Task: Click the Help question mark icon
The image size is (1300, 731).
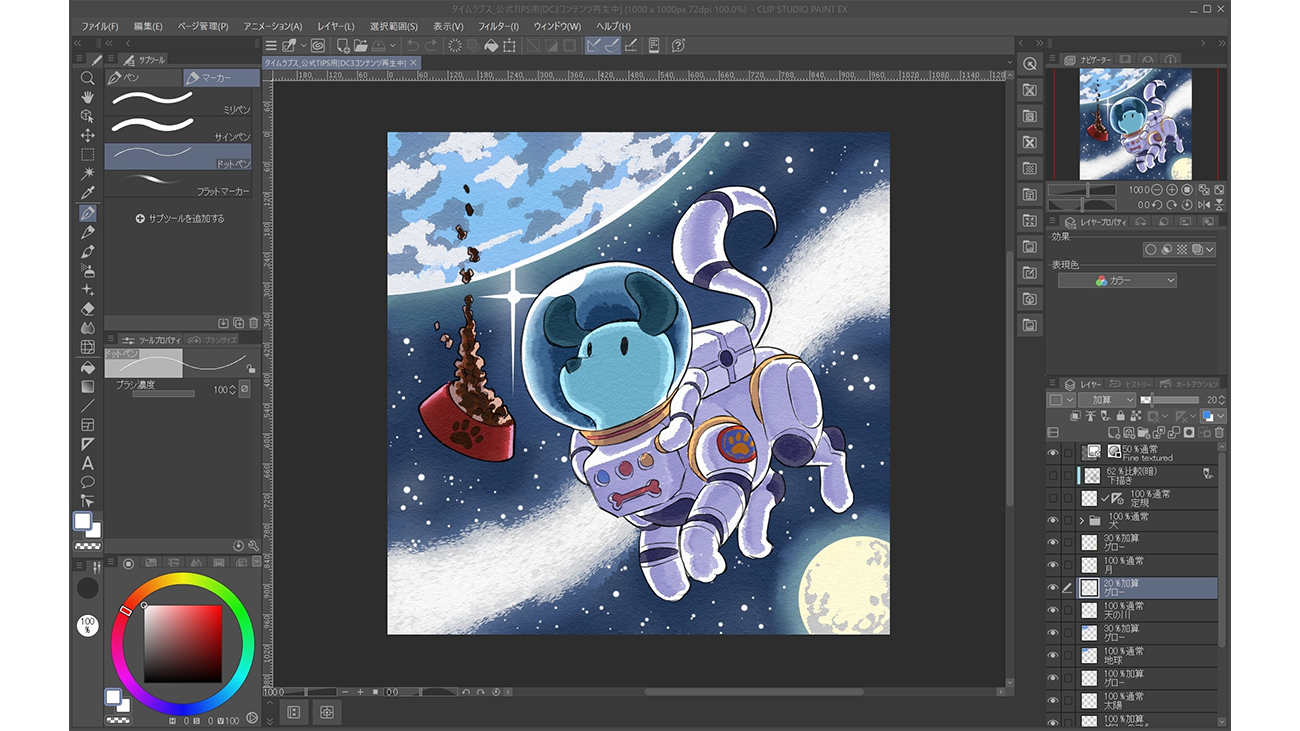Action: [x=678, y=45]
